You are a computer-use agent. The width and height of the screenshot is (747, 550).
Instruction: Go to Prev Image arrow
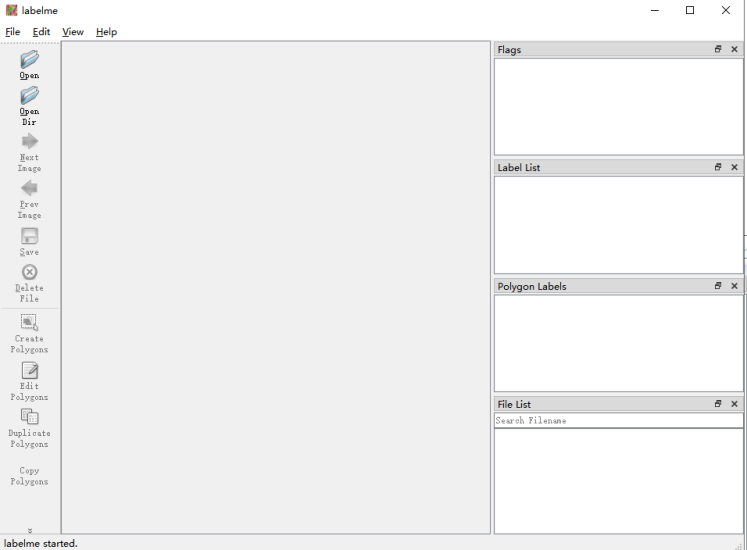30,188
